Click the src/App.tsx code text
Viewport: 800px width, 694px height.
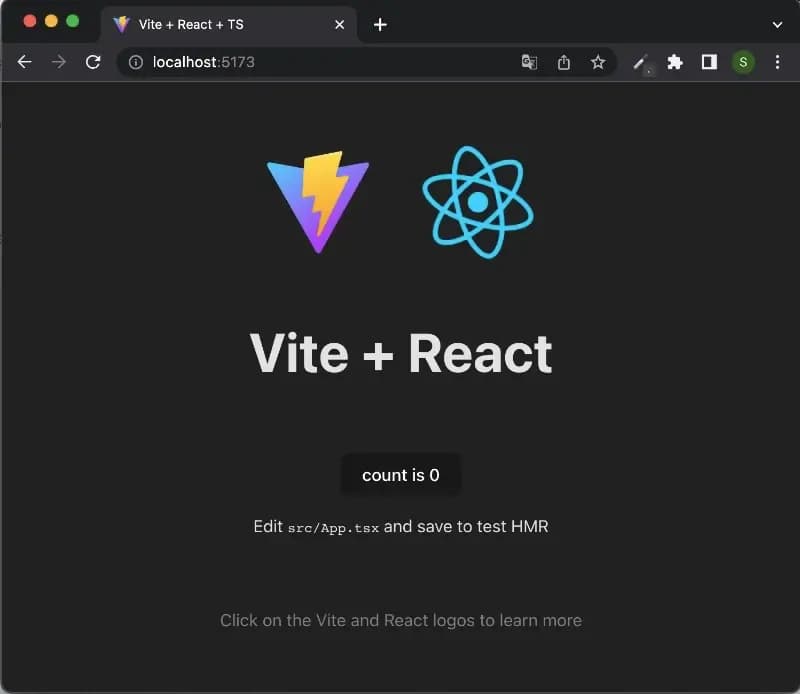click(333, 528)
